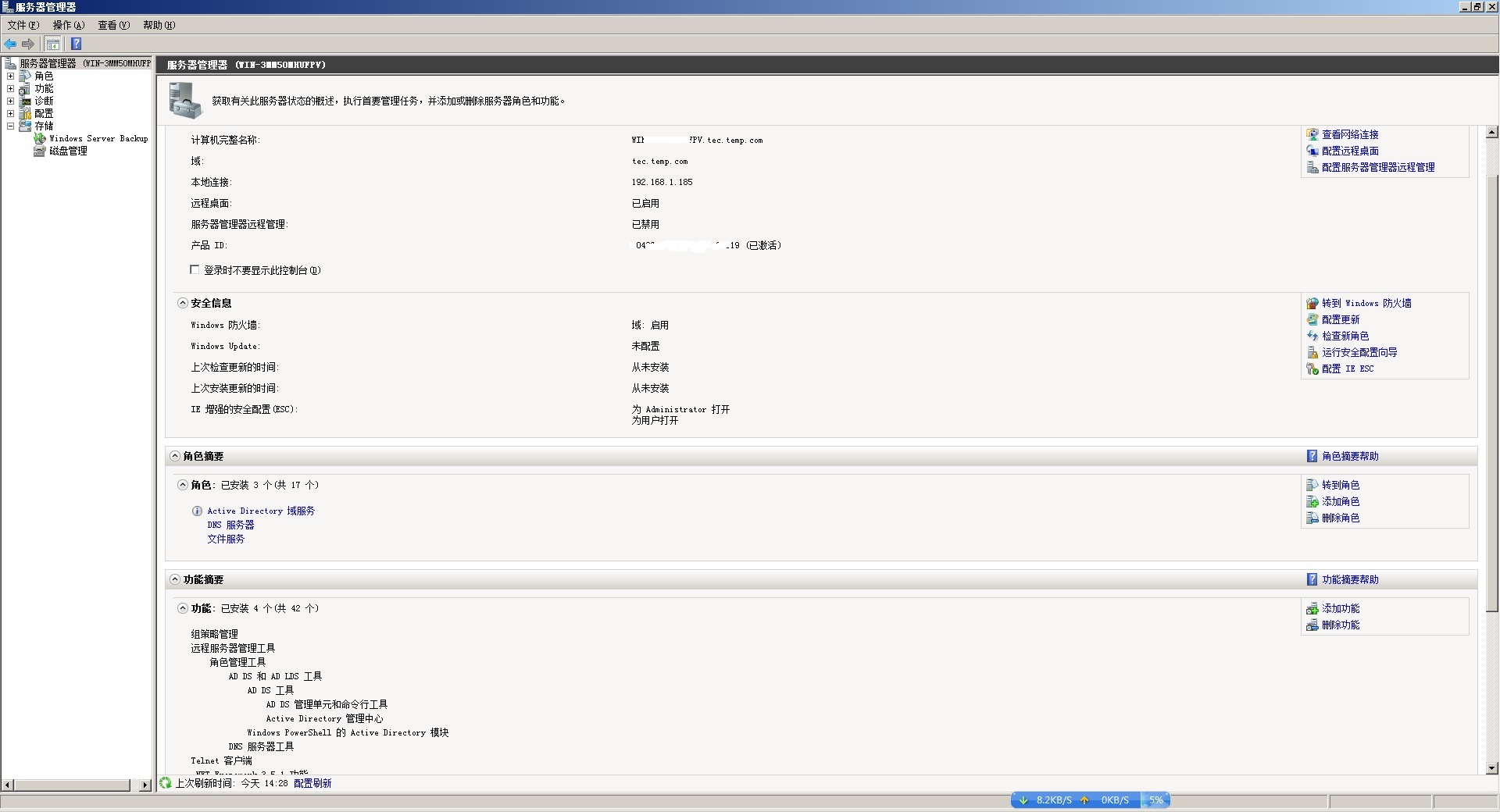This screenshot has height=812, width=1500.
Task: Click the 磁盘管理 disk icon in the tree
Action: pos(40,151)
